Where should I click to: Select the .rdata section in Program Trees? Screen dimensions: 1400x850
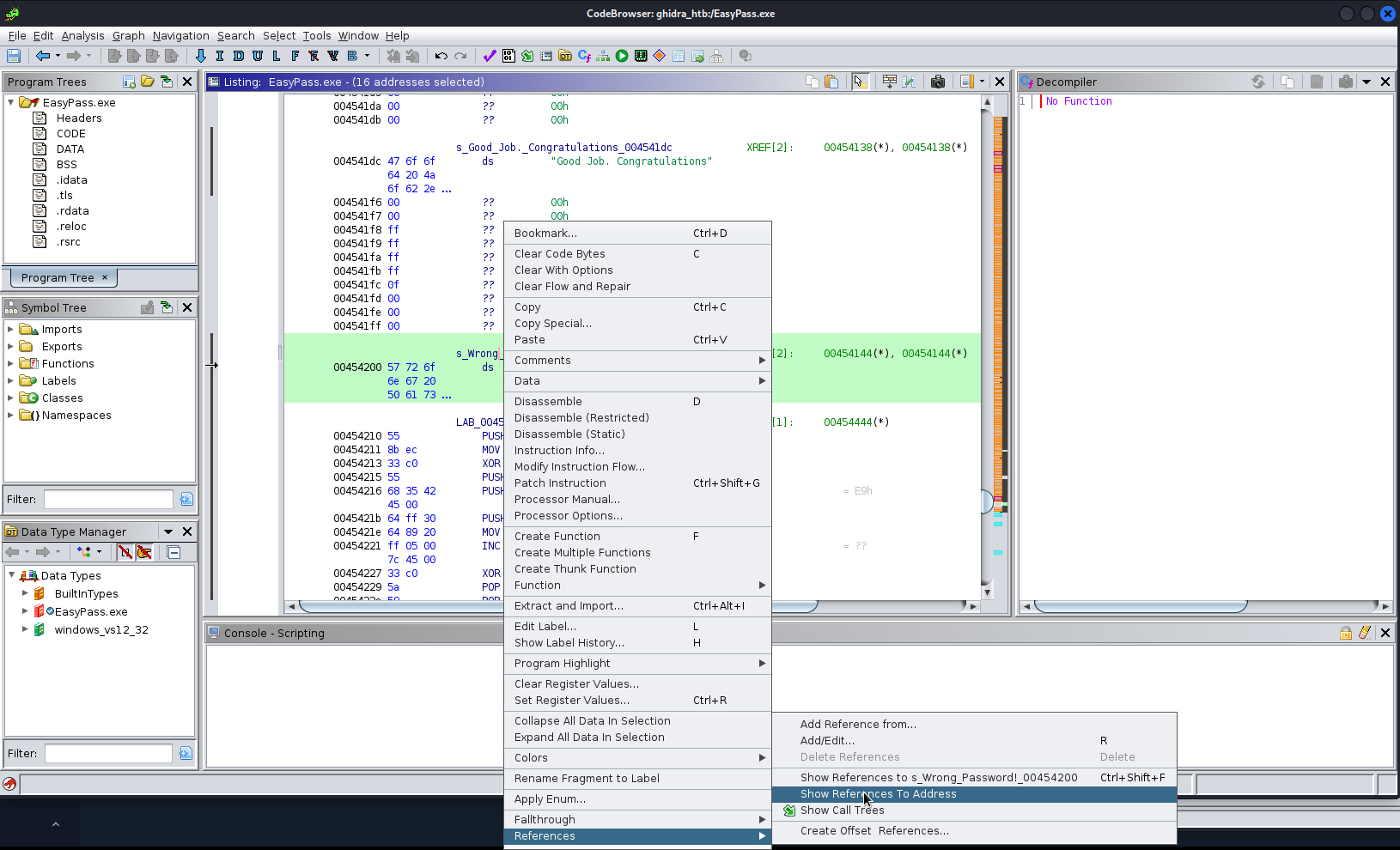[x=72, y=210]
